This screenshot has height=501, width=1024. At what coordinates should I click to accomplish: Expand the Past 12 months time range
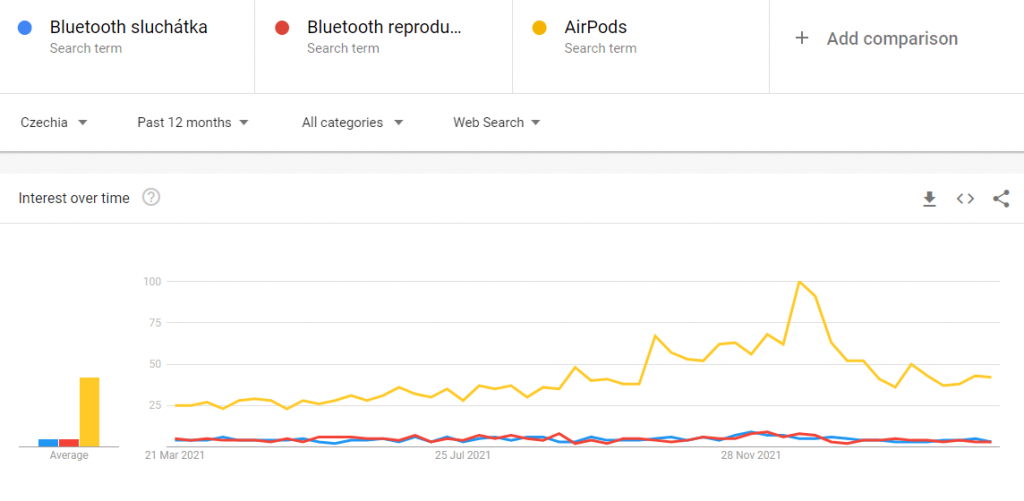193,123
